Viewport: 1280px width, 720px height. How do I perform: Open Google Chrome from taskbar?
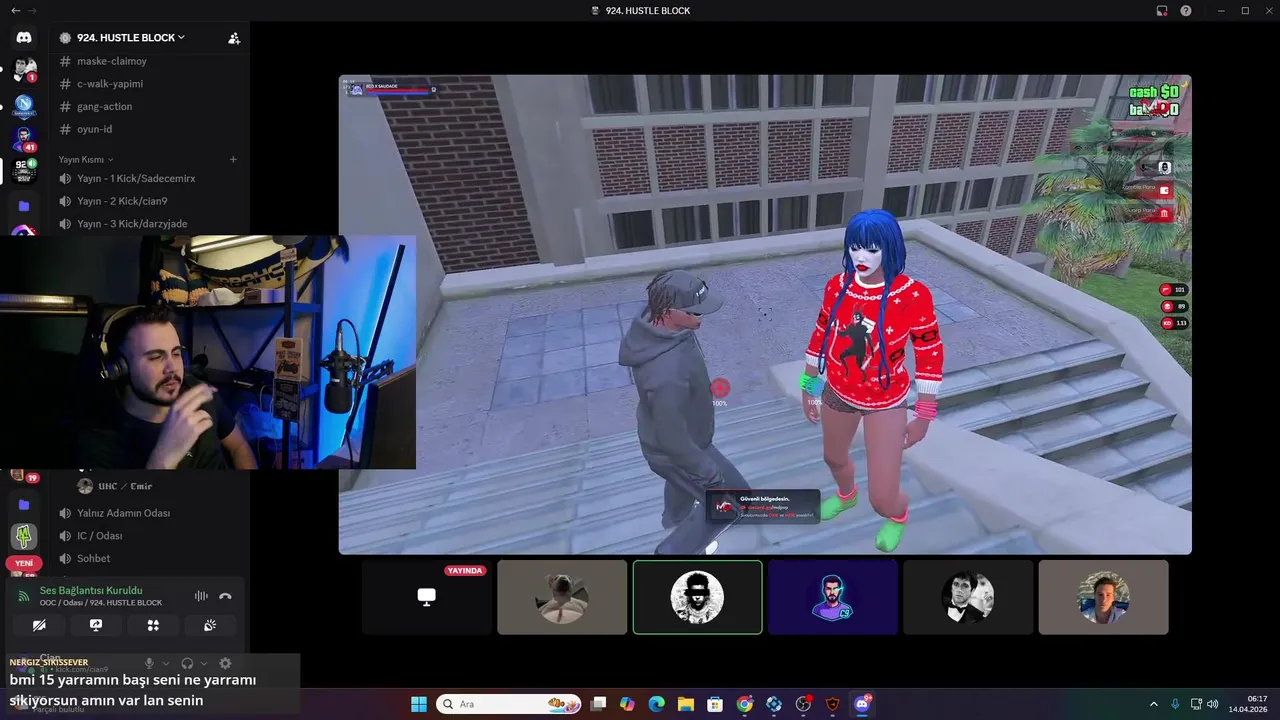[745, 704]
